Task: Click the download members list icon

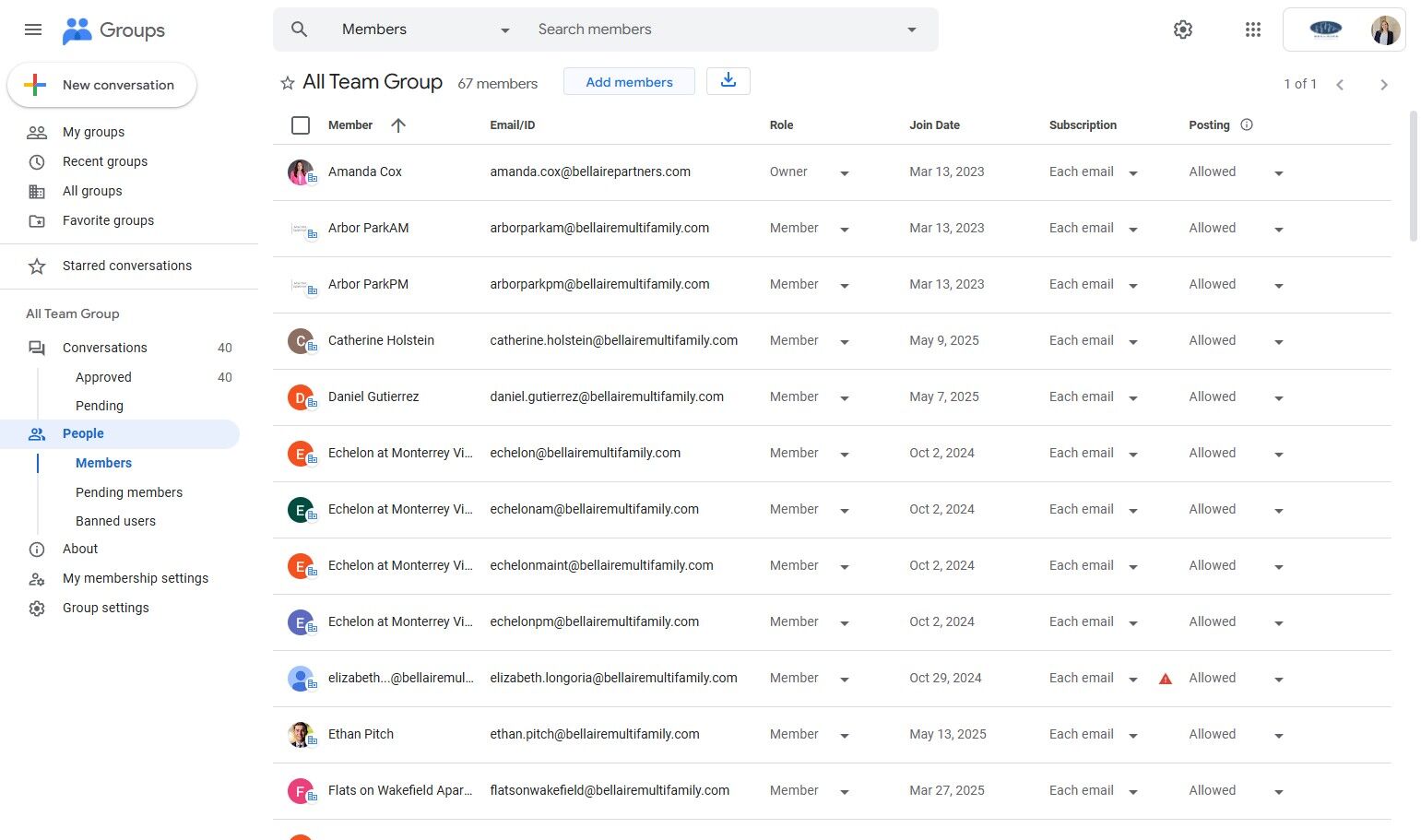Action: click(x=728, y=81)
